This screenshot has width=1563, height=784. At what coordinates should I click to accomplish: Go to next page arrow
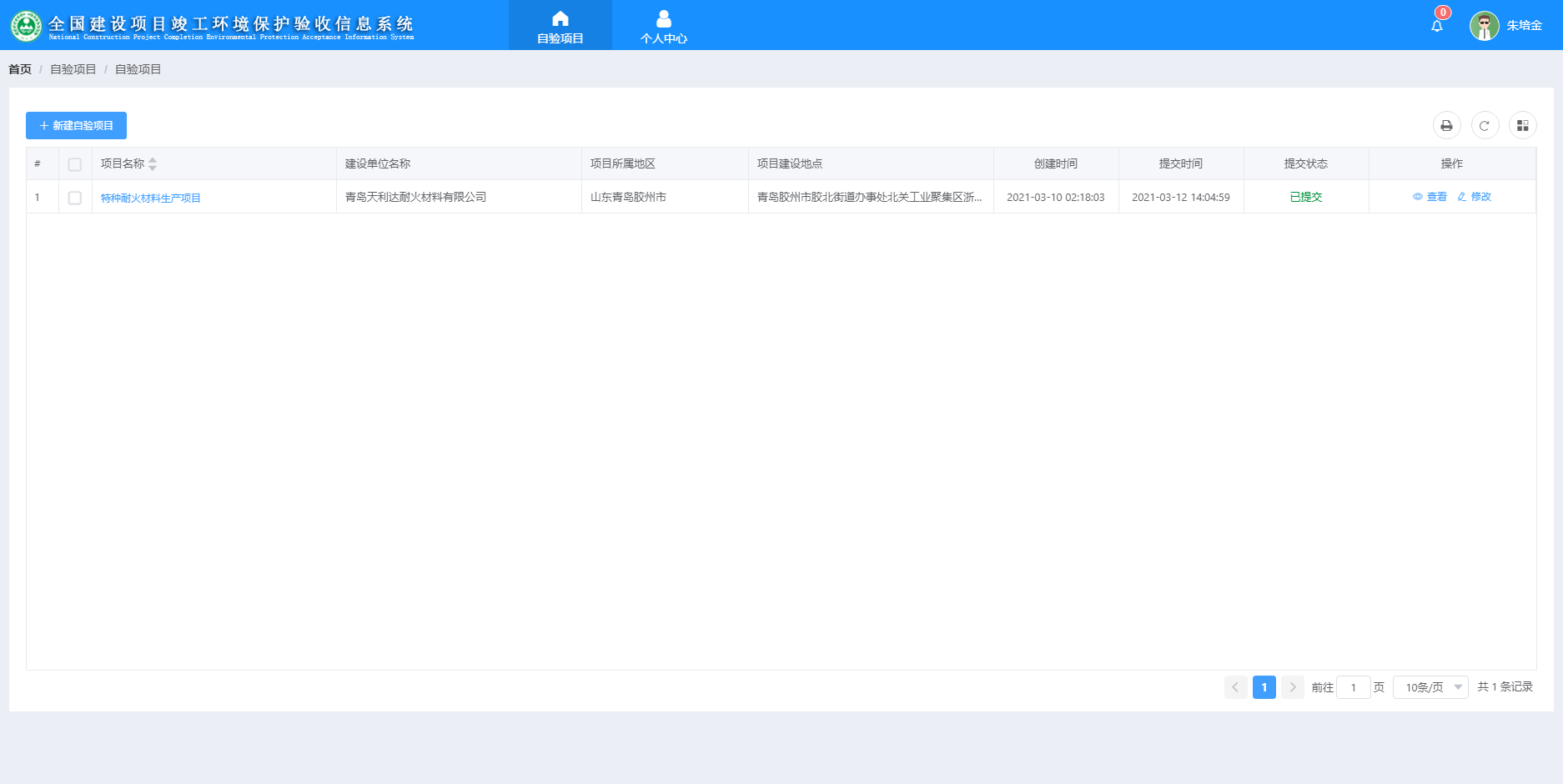[1293, 687]
